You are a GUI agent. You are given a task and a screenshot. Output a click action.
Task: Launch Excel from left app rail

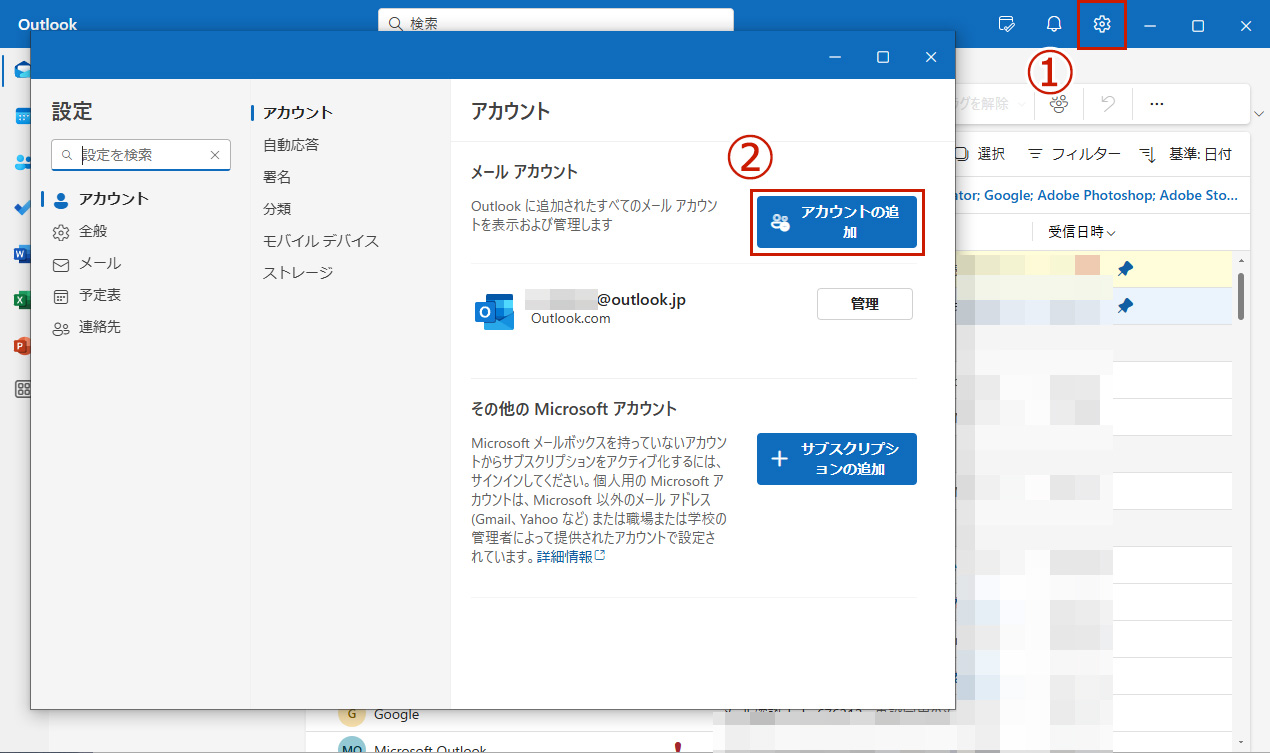point(22,300)
